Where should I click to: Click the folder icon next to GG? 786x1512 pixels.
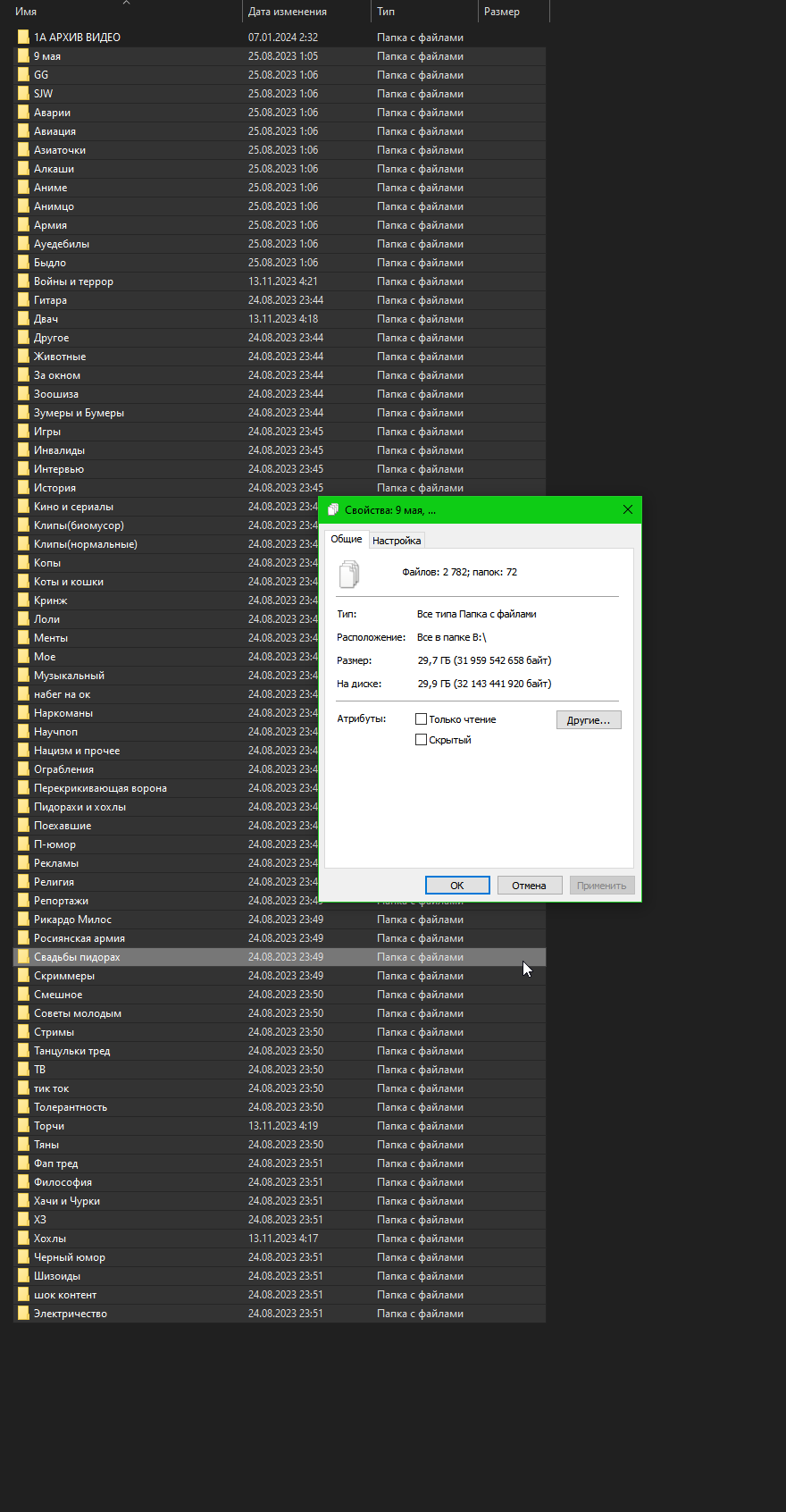[23, 75]
